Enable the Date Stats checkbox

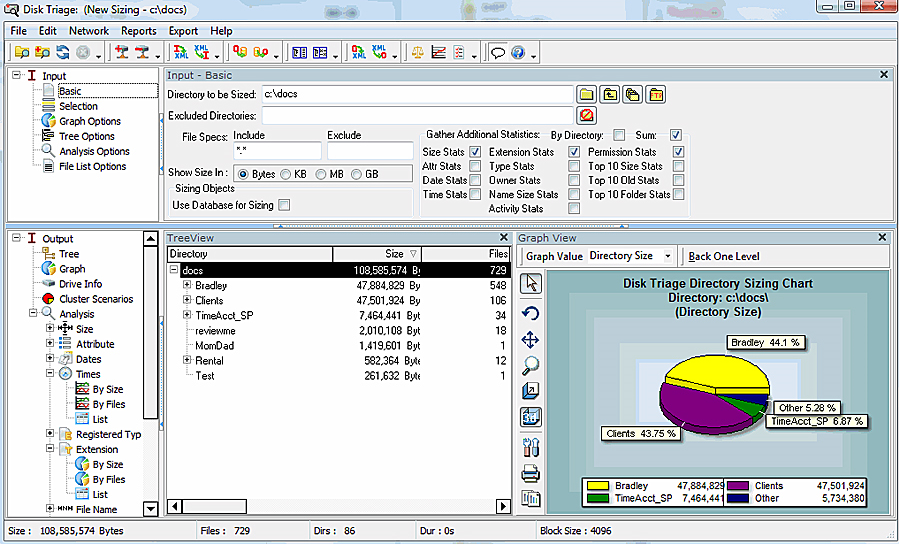pos(475,180)
